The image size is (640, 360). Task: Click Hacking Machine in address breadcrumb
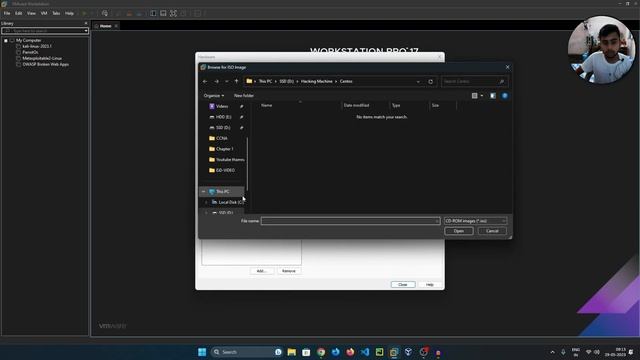point(317,81)
